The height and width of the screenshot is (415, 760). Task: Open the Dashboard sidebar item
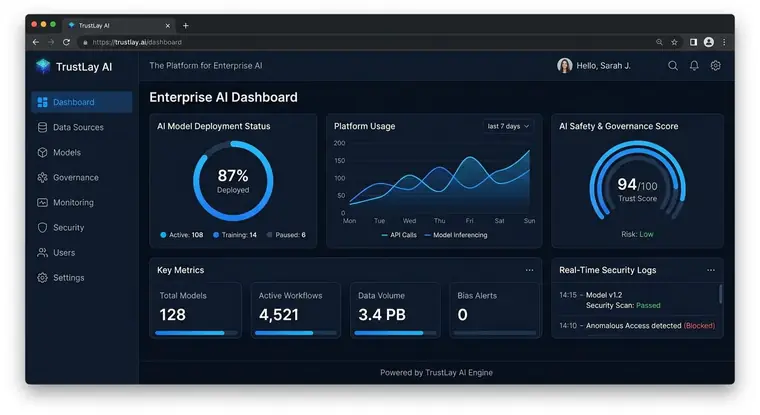pyautogui.click(x=81, y=102)
